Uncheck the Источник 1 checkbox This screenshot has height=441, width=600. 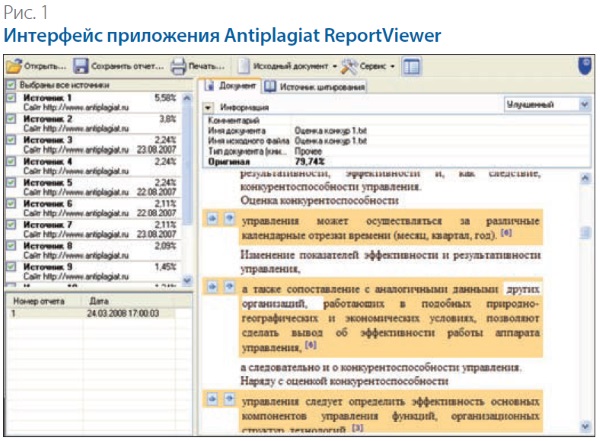tap(11, 99)
